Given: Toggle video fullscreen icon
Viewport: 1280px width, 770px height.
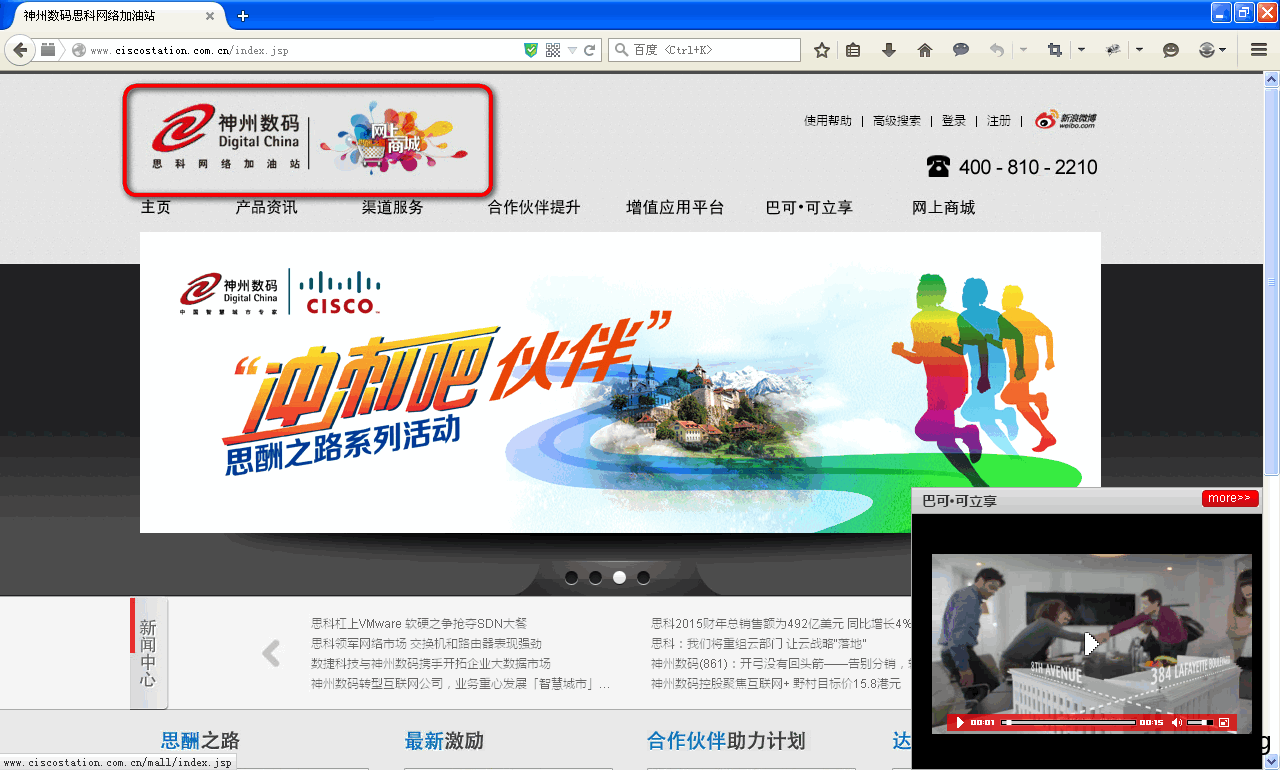Looking at the screenshot, I should click(1223, 722).
